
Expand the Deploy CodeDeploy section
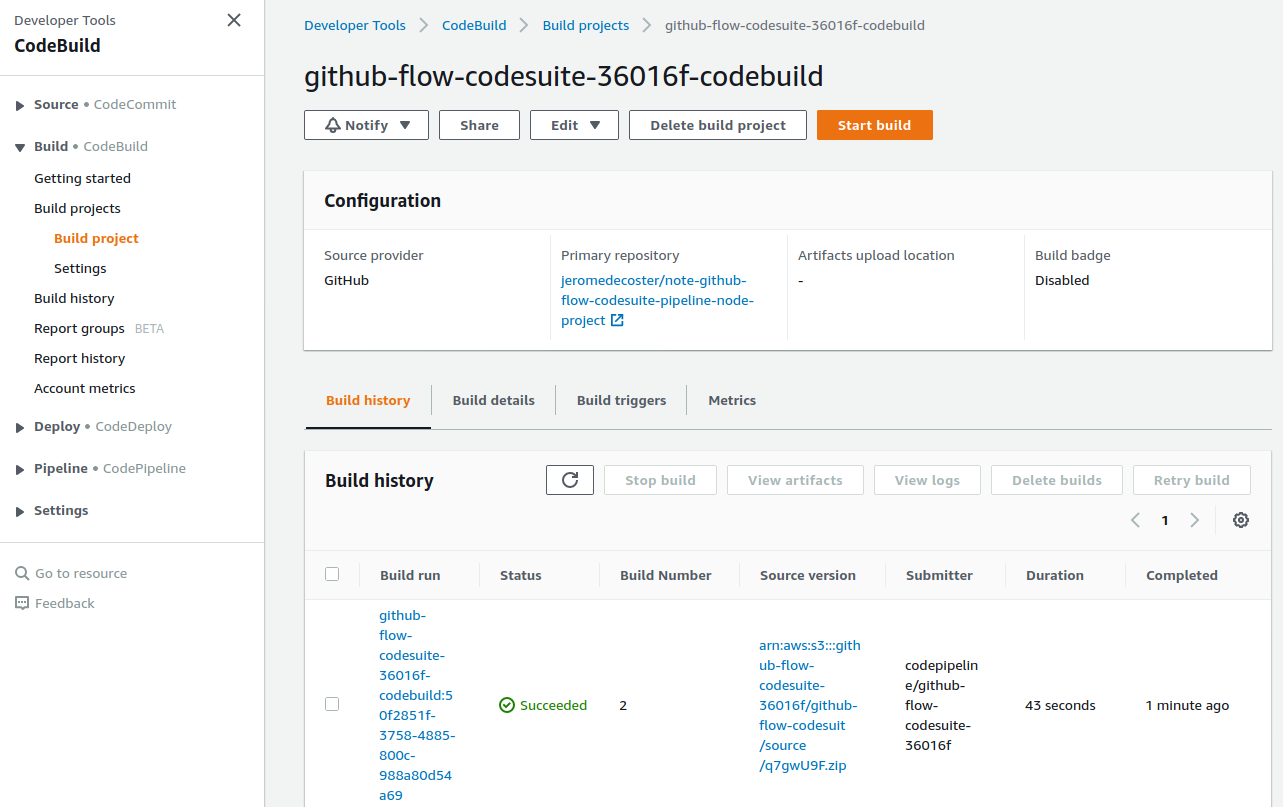click(20, 427)
